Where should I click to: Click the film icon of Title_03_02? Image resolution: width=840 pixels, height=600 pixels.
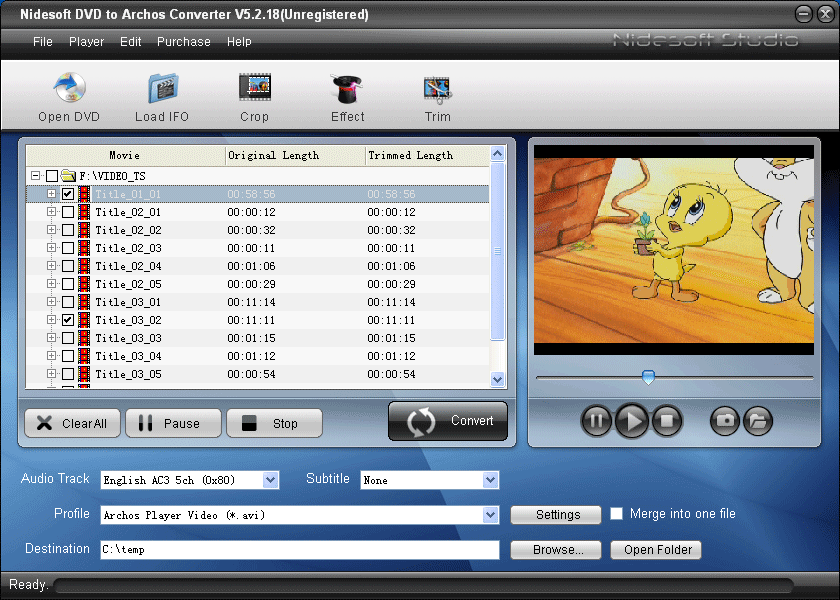click(x=84, y=320)
